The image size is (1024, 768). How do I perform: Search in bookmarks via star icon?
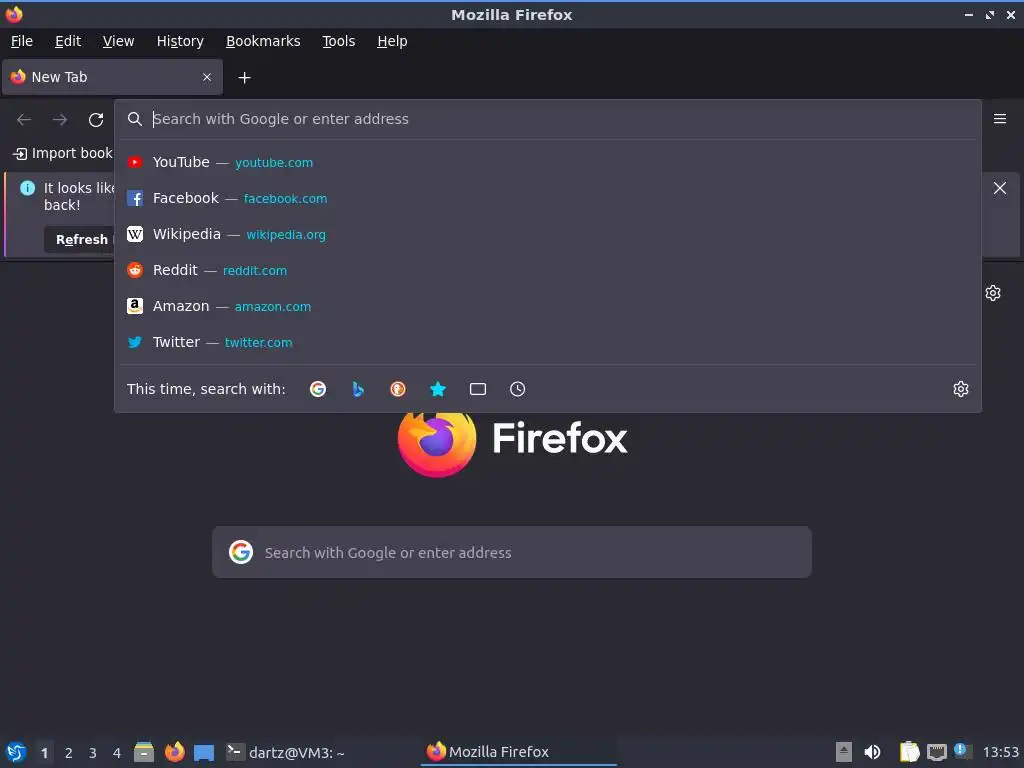coord(438,389)
